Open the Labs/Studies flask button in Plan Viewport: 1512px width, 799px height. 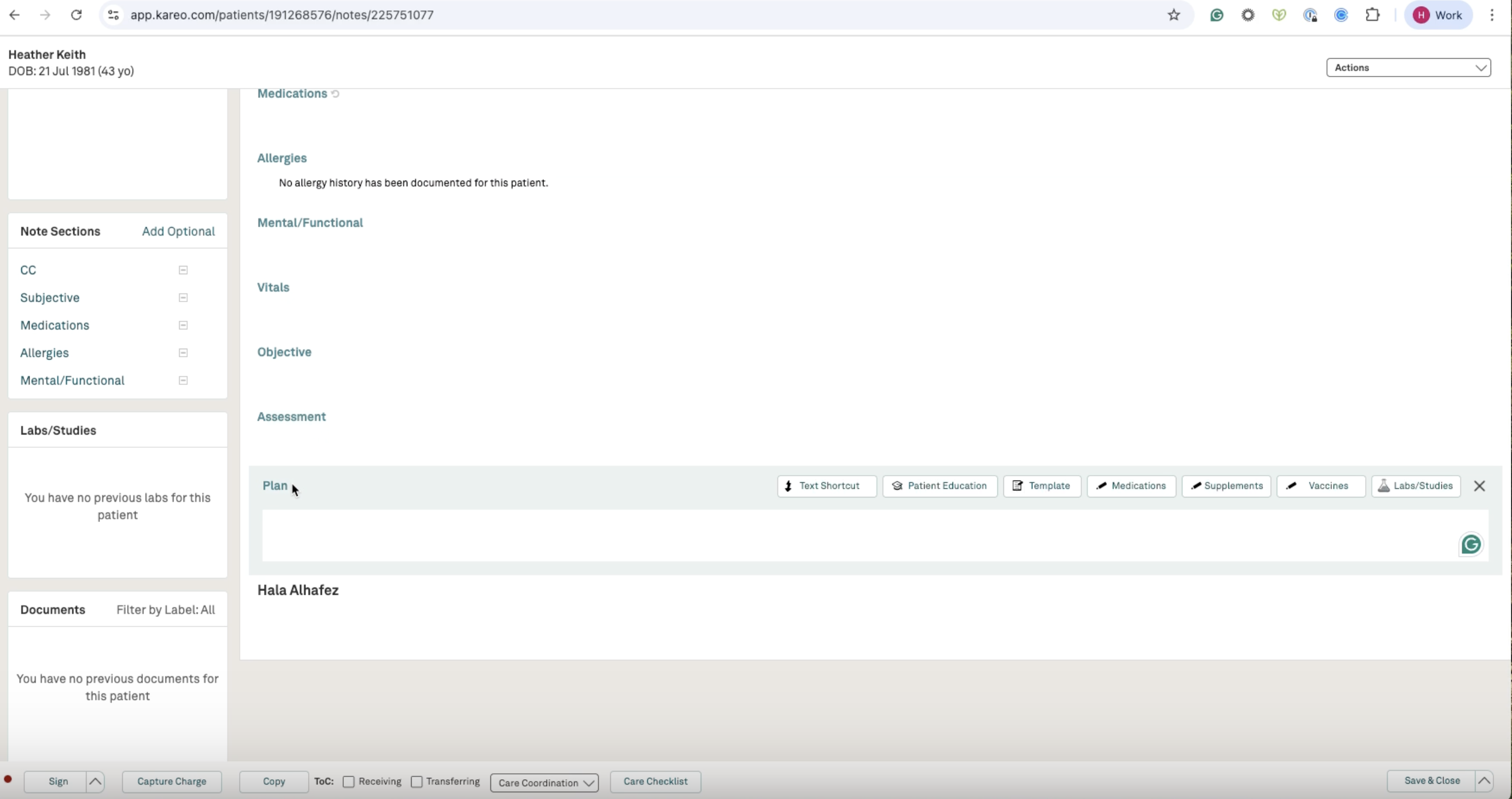[x=1416, y=486]
